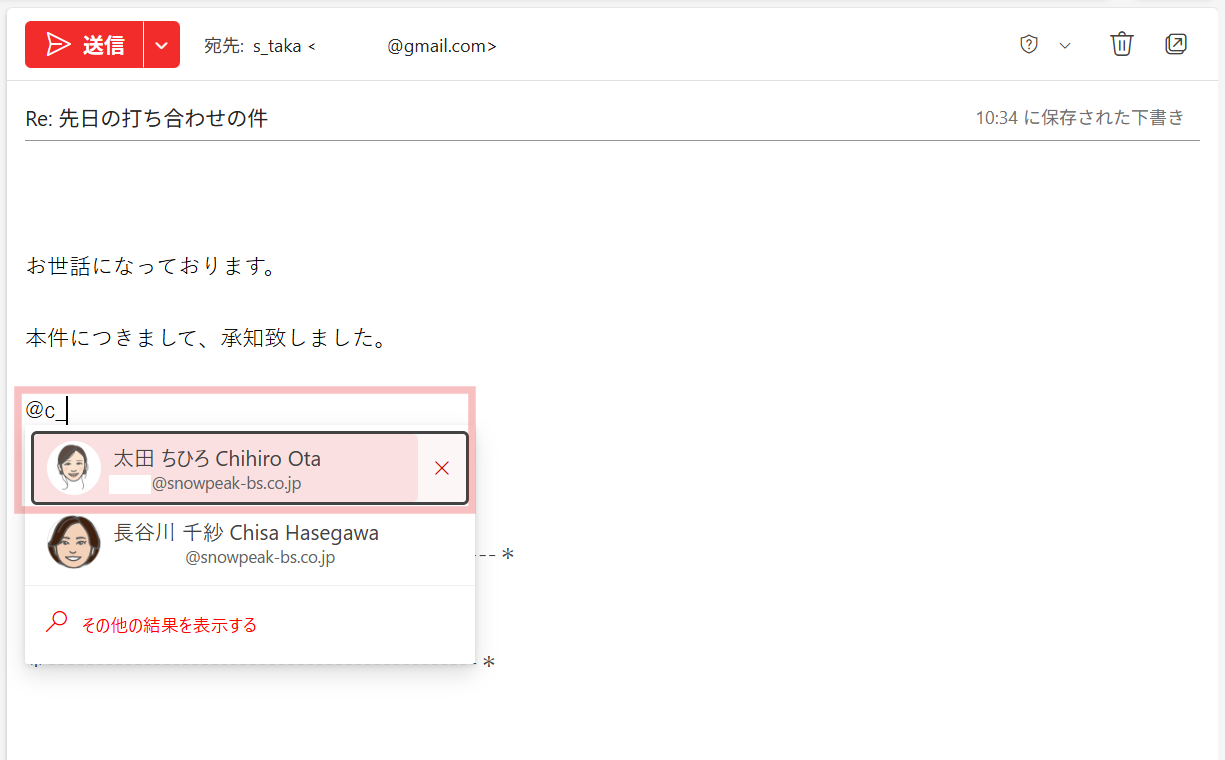Open the send options dropdown arrow
Viewport: 1225px width, 760px height.
tap(162, 45)
